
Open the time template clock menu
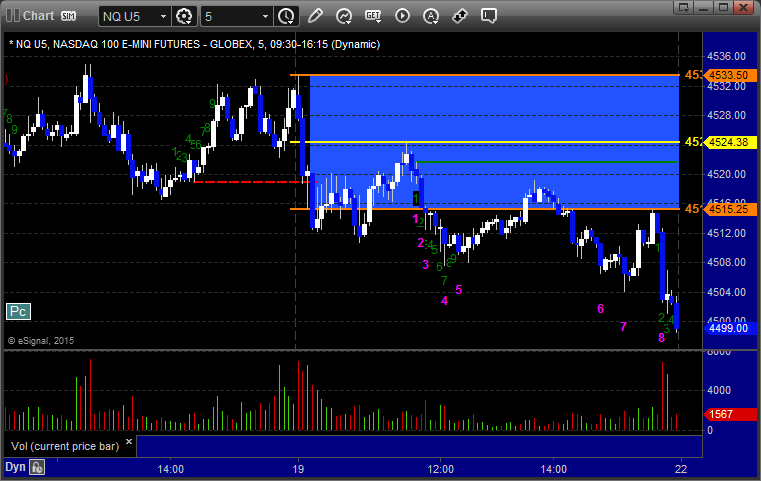286,17
